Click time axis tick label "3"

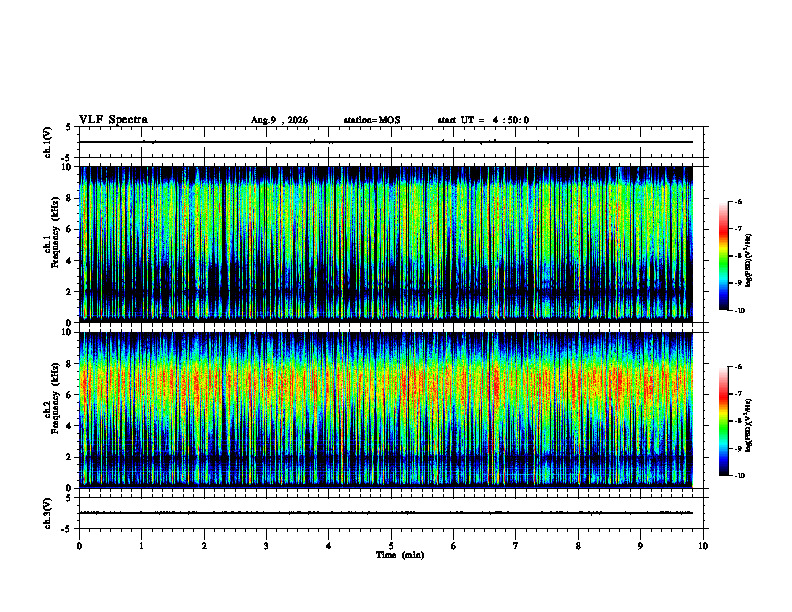click(x=266, y=546)
